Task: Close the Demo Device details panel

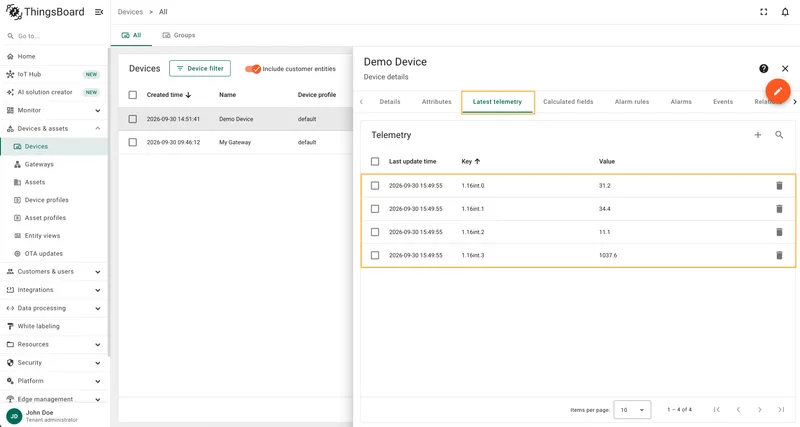Action: click(785, 68)
